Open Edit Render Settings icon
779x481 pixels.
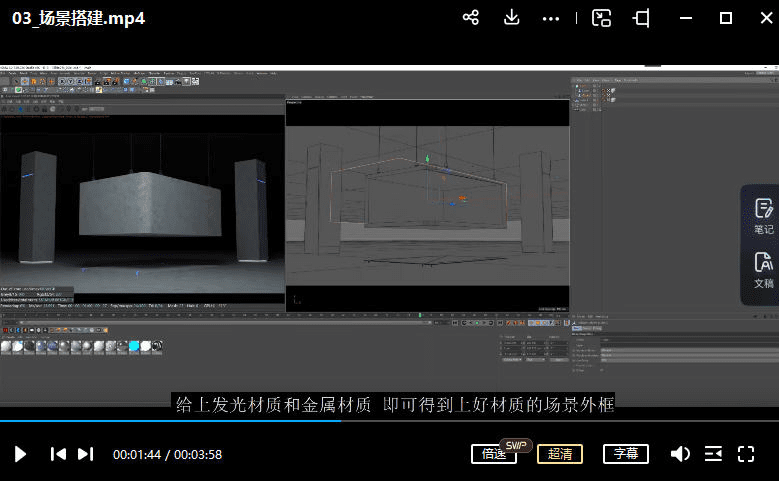(115, 81)
